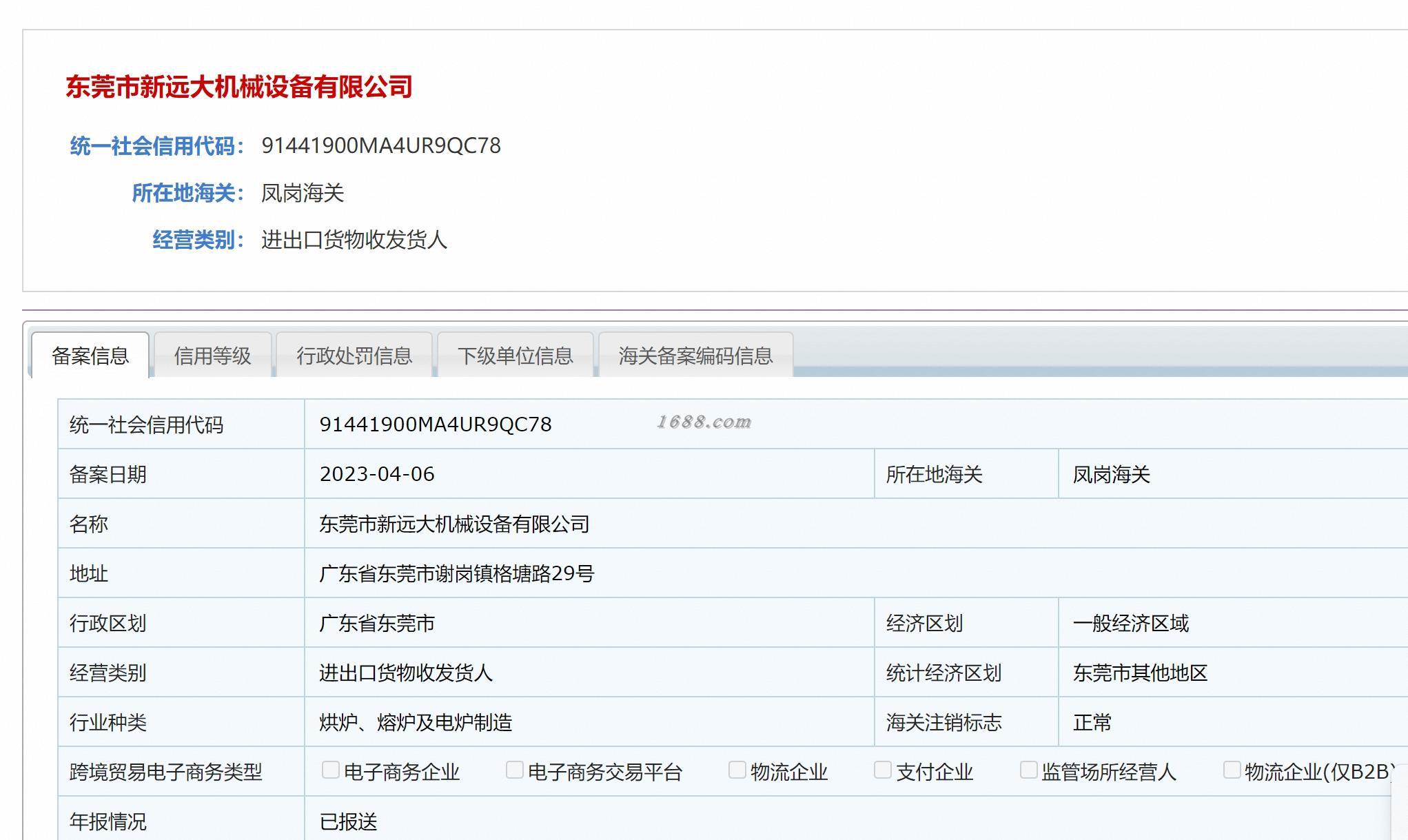Click the address 广东省东莞市谢岗镇格塘路29号 cell

(457, 573)
